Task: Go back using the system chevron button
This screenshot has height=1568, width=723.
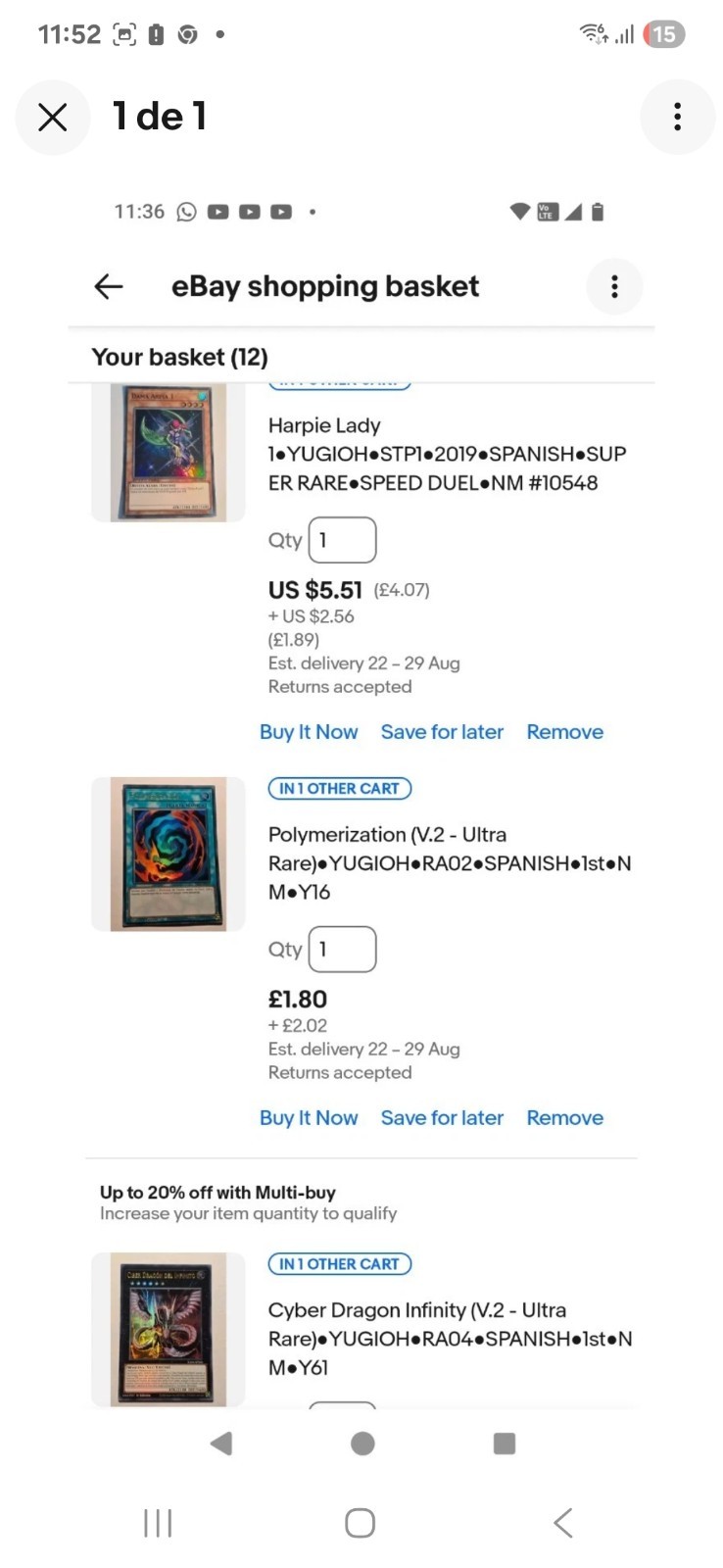Action: click(x=562, y=1523)
